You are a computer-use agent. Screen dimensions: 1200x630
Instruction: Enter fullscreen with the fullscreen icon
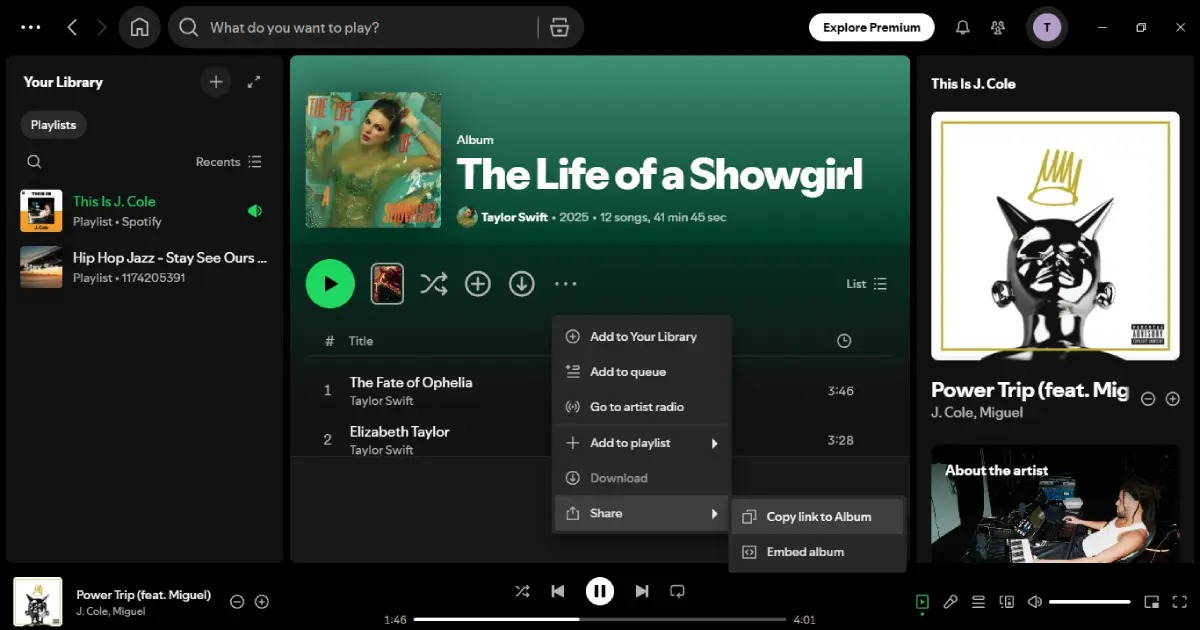(x=1180, y=602)
